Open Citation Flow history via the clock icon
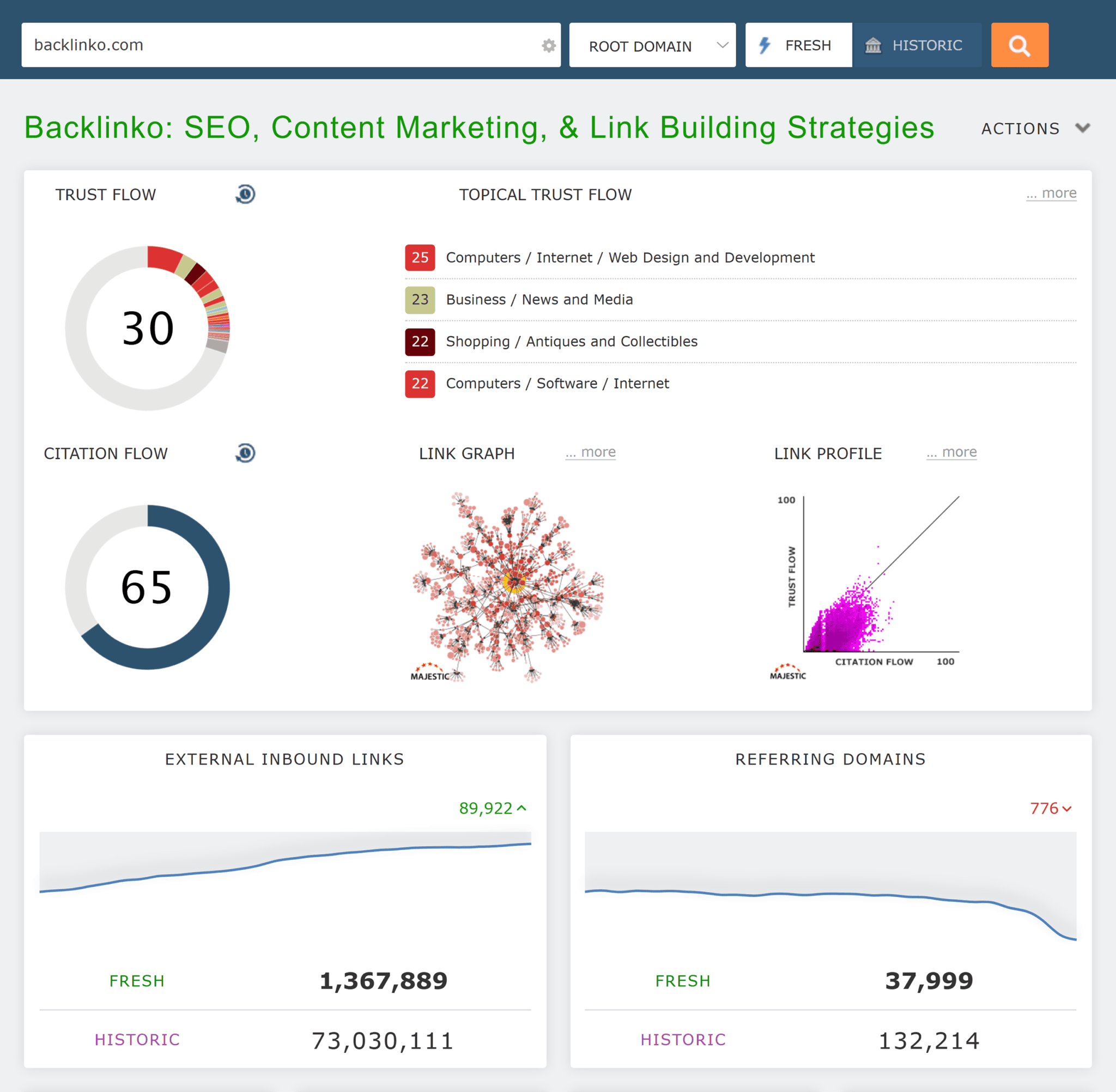This screenshot has height=1092, width=1116. (x=244, y=452)
